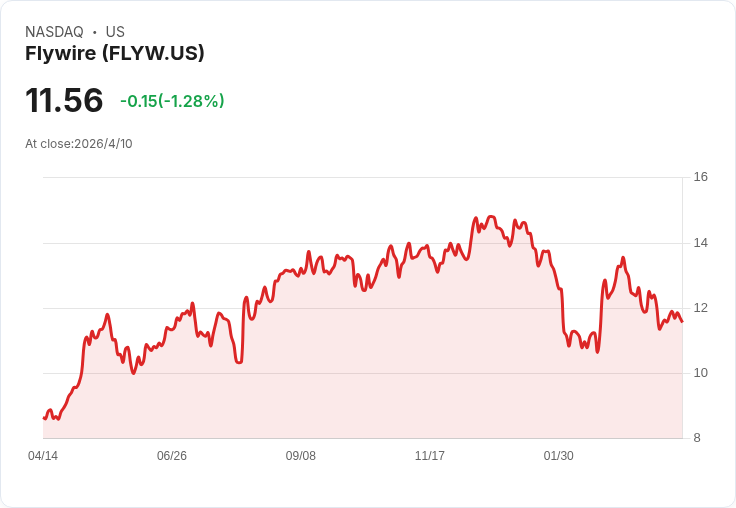Click the -0.15(-1.28%) price change
This screenshot has height=508, width=736.
(x=172, y=101)
